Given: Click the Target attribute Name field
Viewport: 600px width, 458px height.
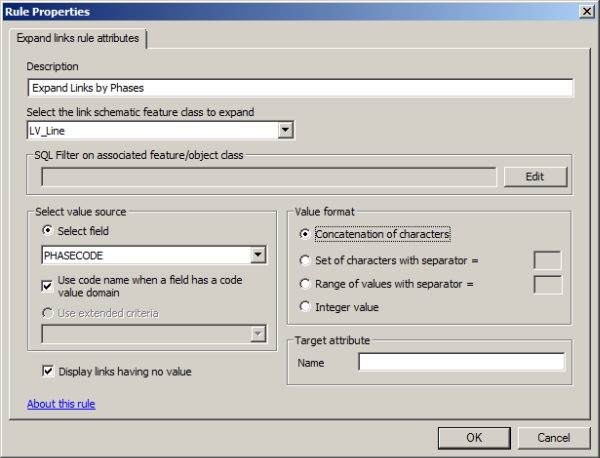Looking at the screenshot, I should 462,362.
